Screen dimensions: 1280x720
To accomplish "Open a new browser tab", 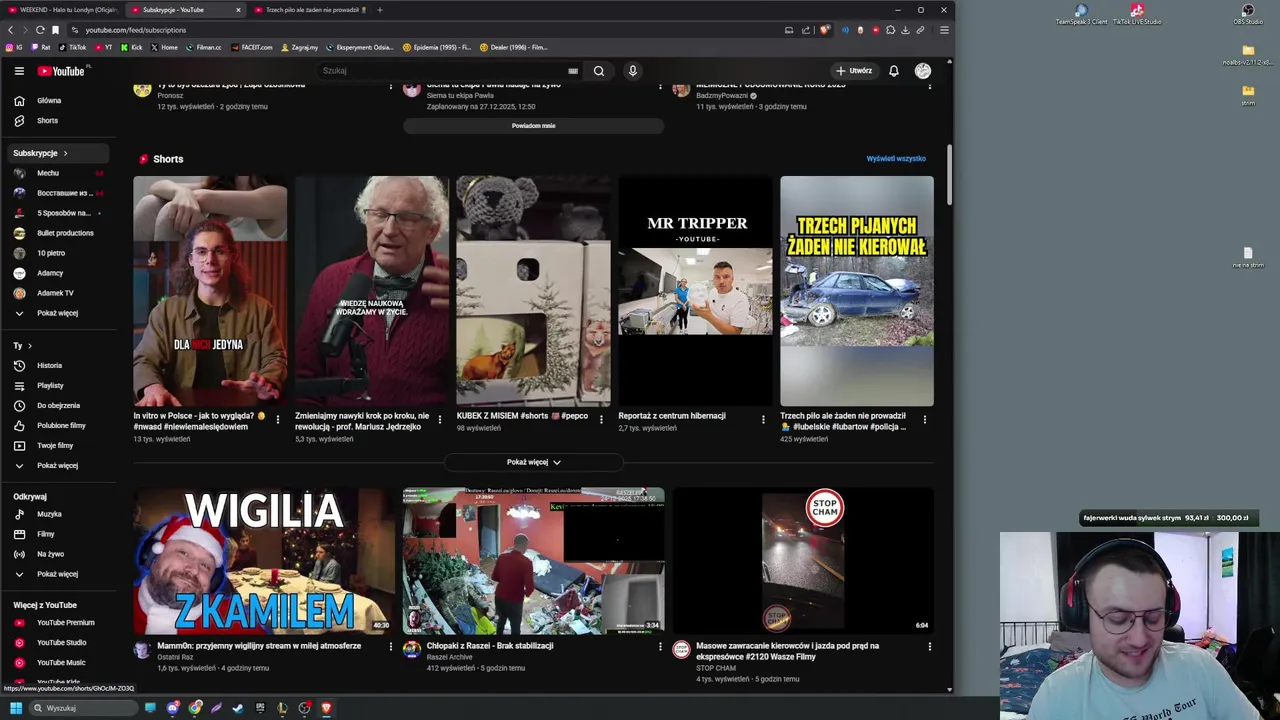I will [x=380, y=10].
